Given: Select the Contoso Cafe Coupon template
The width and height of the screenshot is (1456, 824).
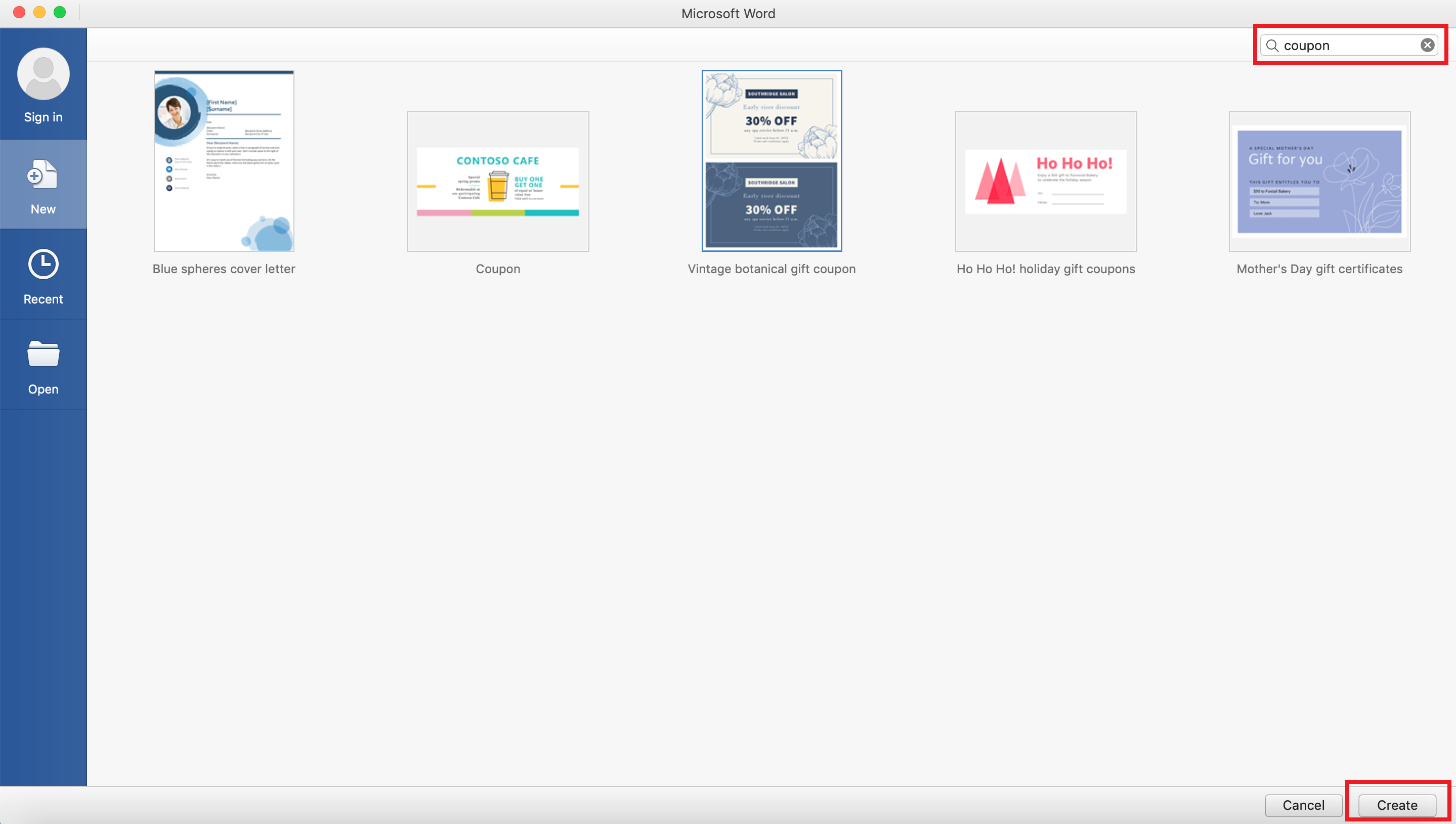Looking at the screenshot, I should pyautogui.click(x=497, y=182).
